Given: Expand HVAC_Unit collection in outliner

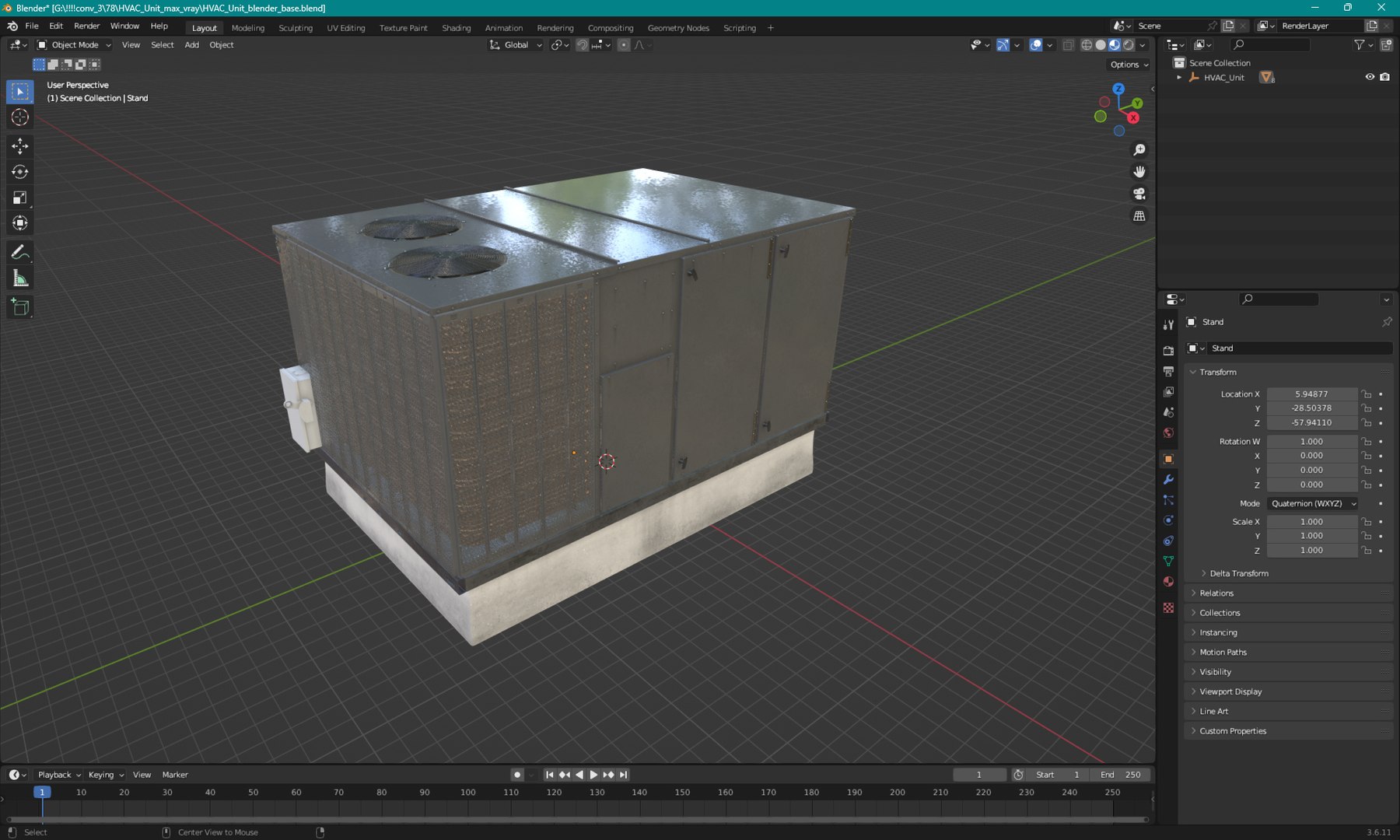Looking at the screenshot, I should tap(1179, 77).
